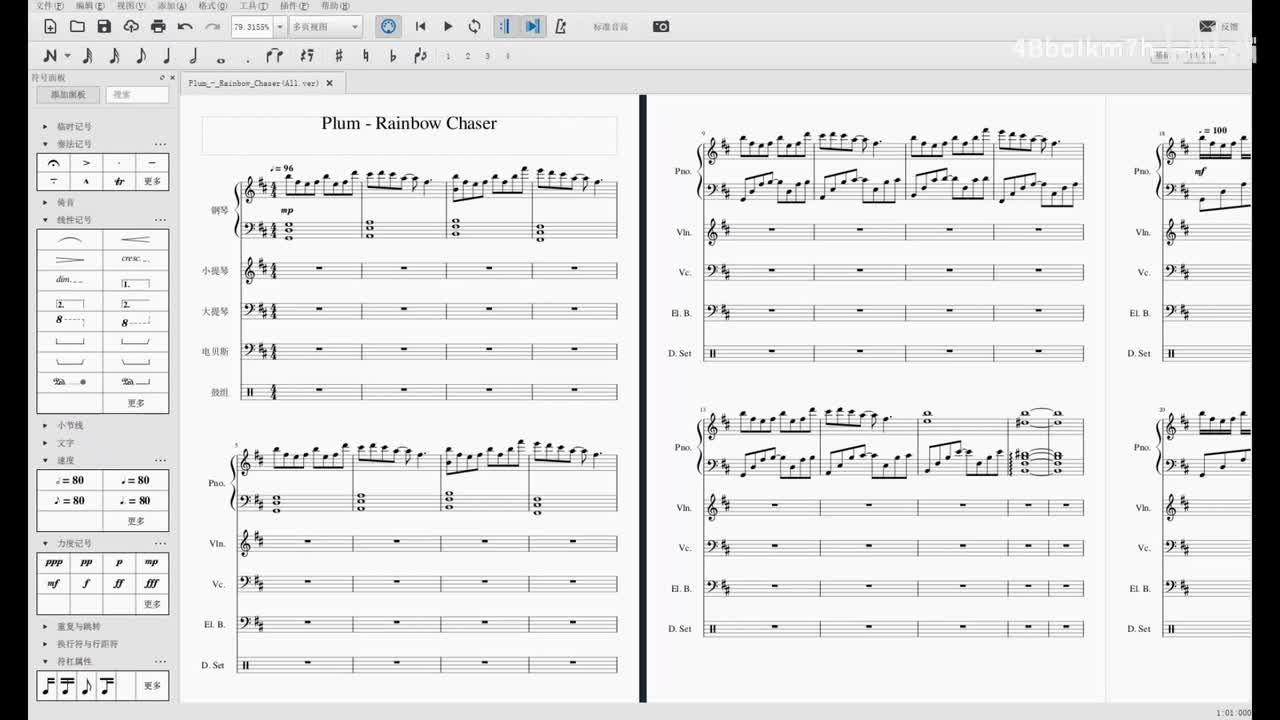Select the half note duration
The width and height of the screenshot is (1280, 720).
193,56
